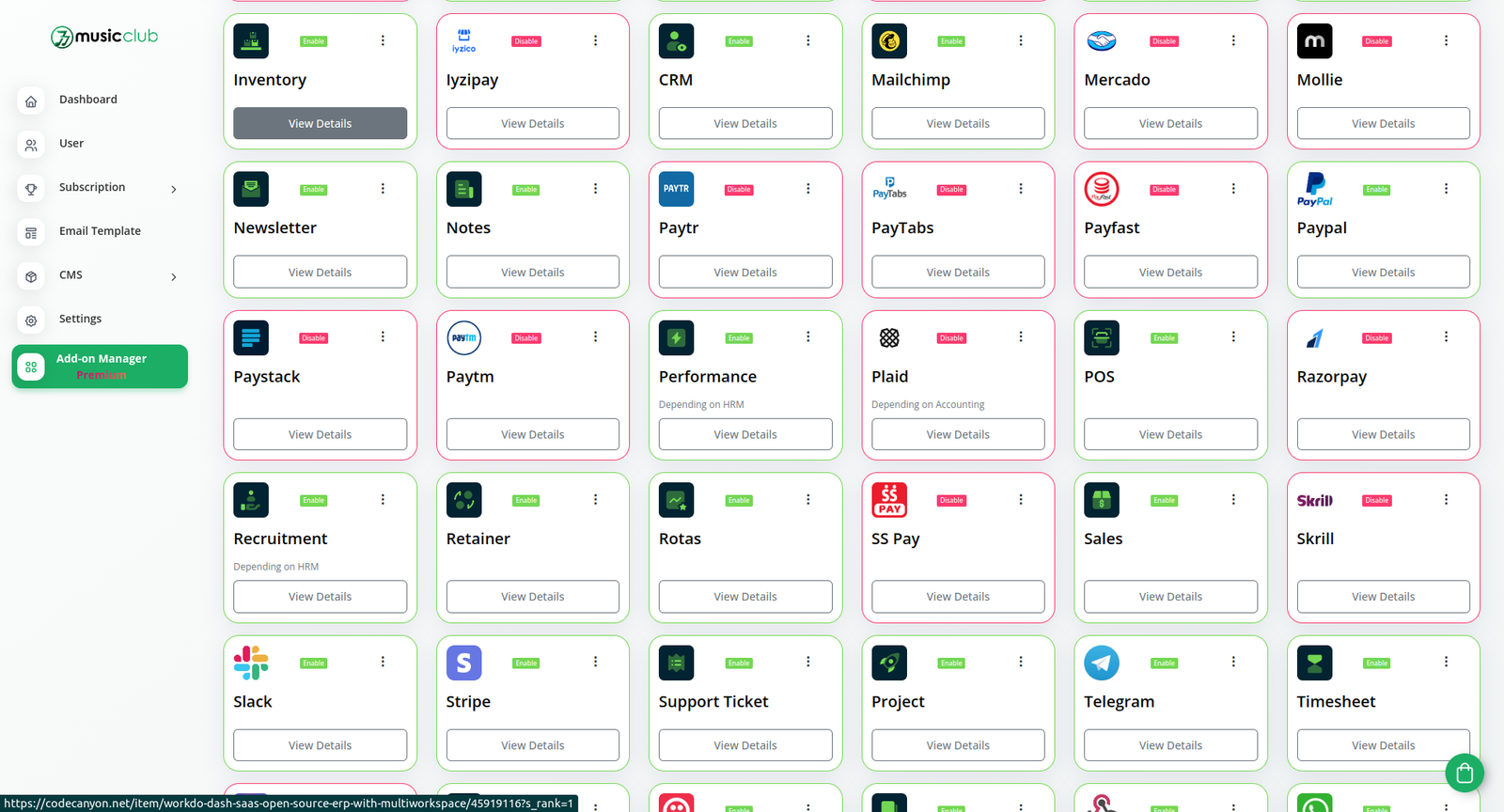This screenshot has width=1504, height=812.
Task: Open the three-dot menu on Payfast card
Action: coord(1233,189)
